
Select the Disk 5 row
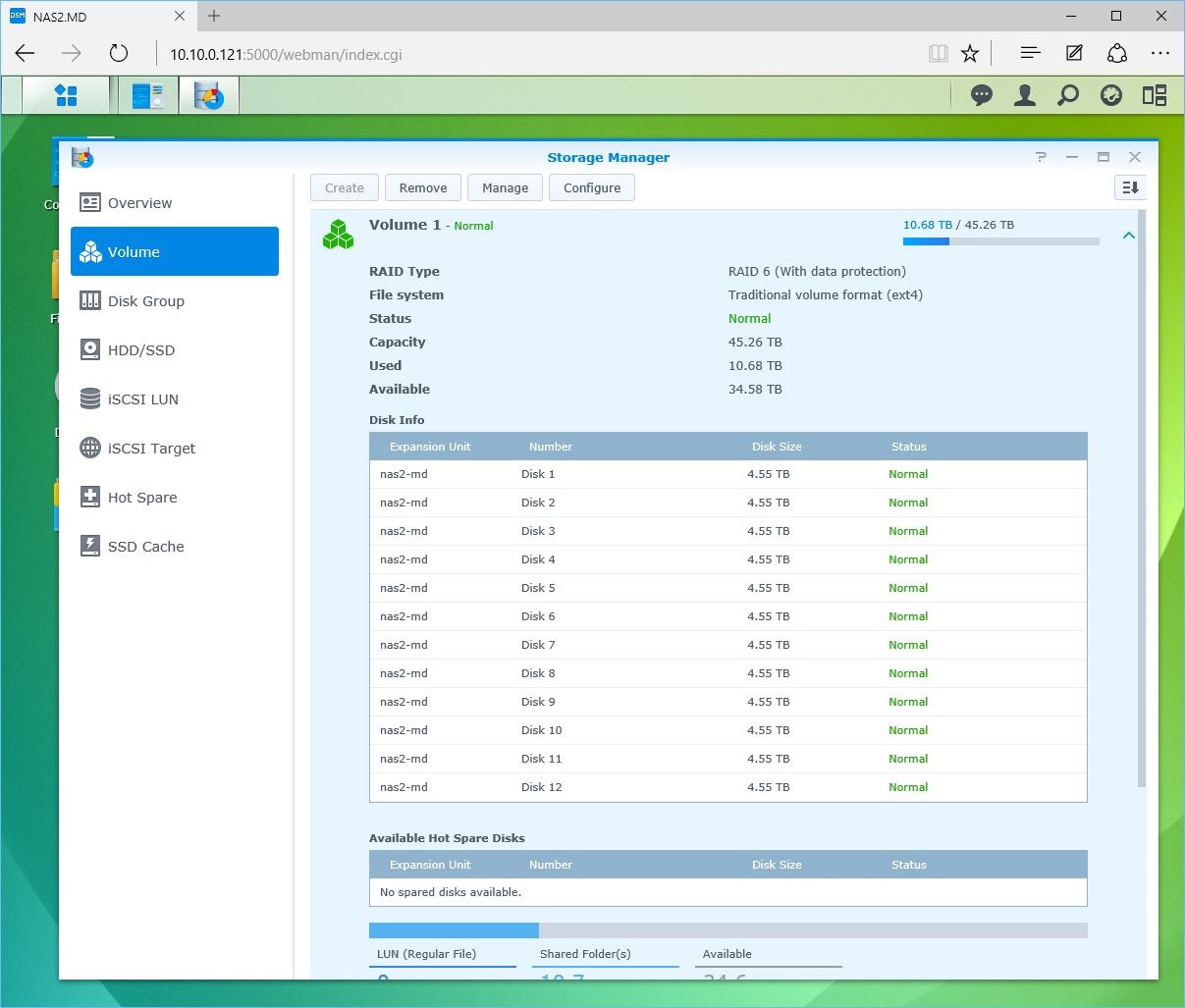tap(728, 588)
